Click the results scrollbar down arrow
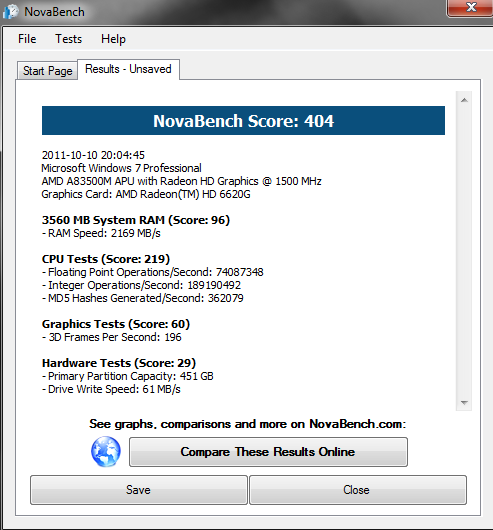 click(x=464, y=403)
